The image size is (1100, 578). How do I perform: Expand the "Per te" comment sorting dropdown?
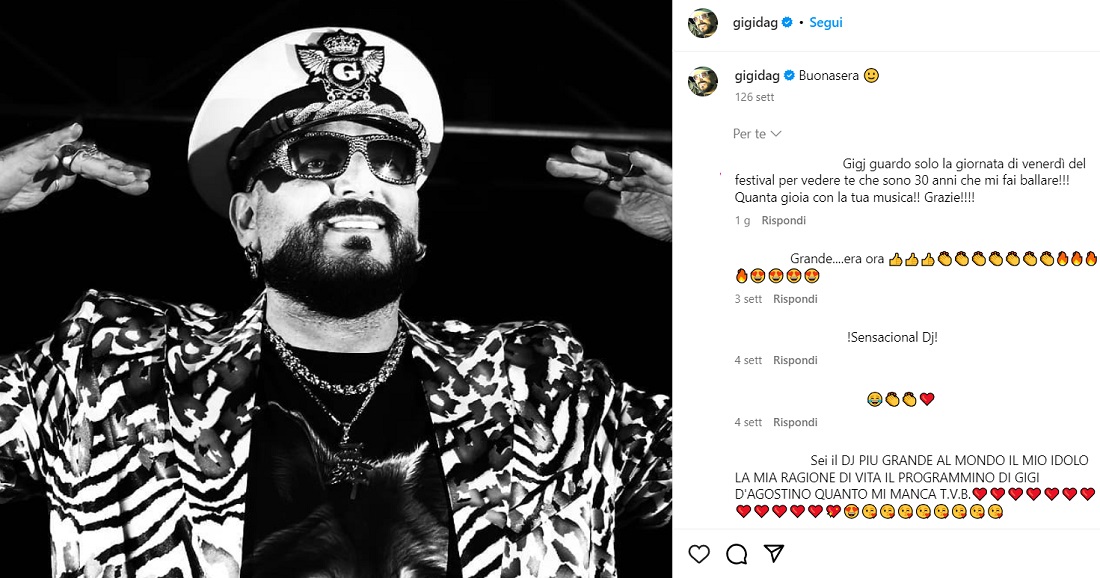point(757,134)
